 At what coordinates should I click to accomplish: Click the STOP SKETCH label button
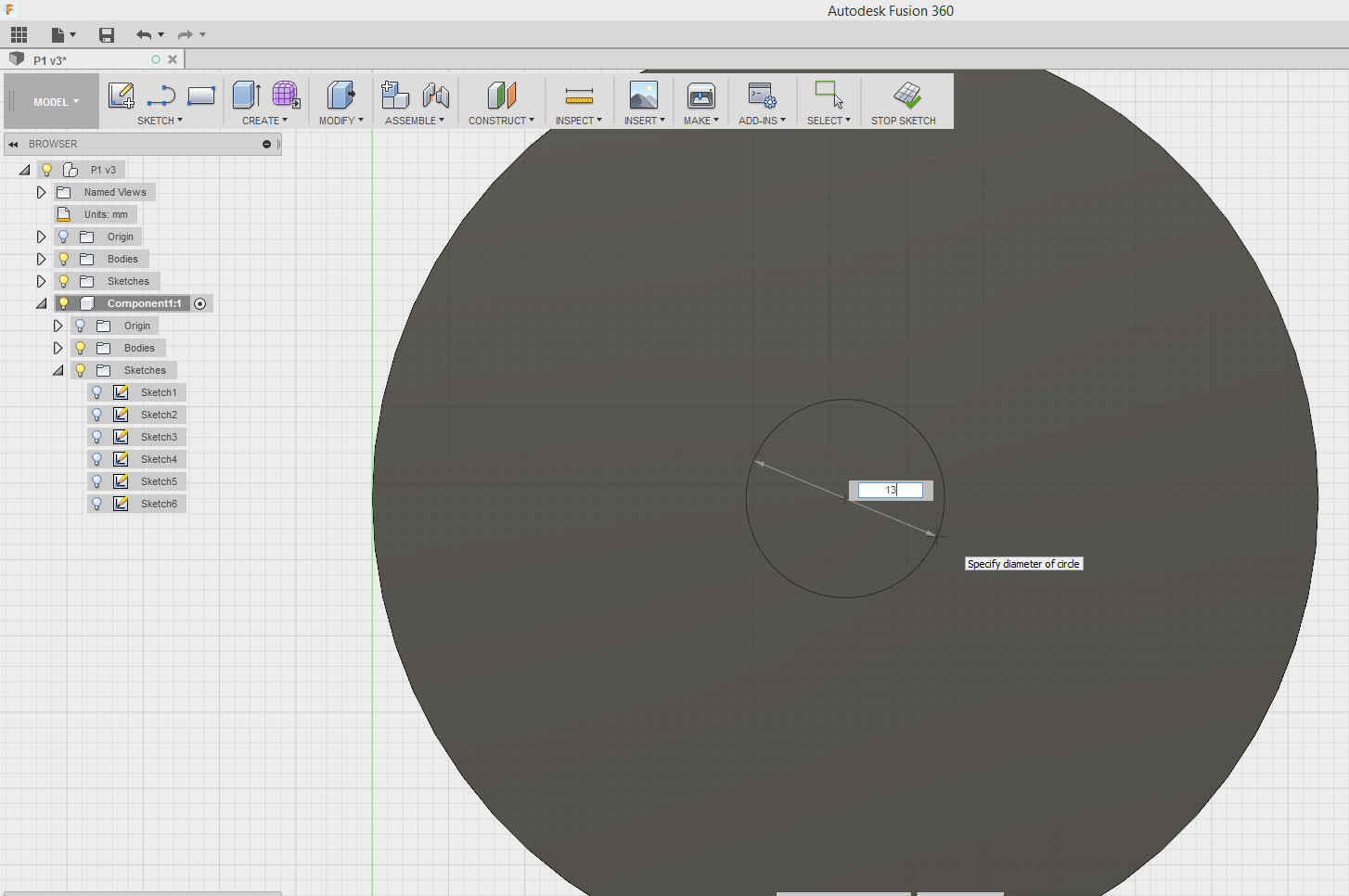(x=904, y=121)
